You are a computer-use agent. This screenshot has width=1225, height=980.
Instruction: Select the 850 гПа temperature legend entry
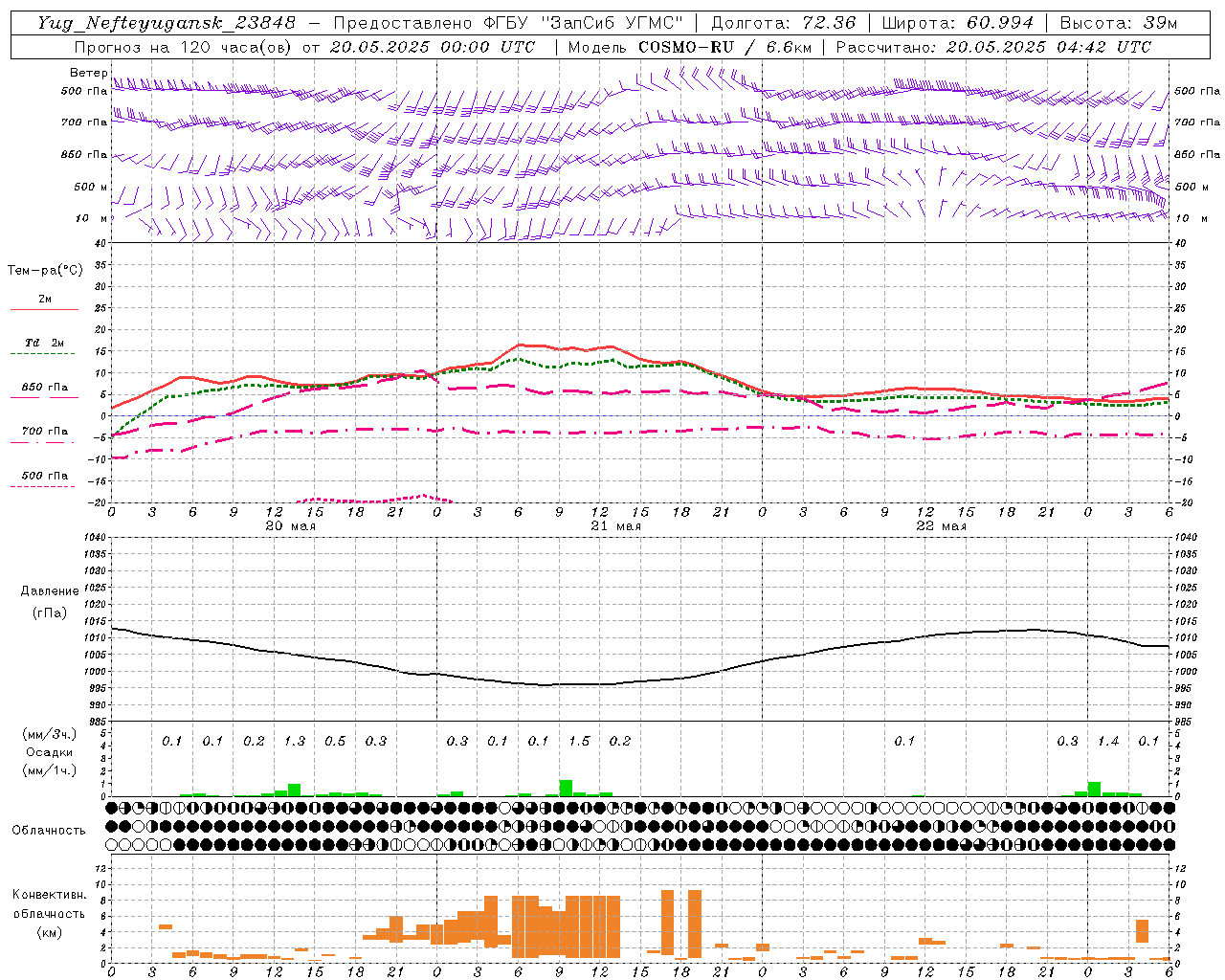(x=45, y=388)
